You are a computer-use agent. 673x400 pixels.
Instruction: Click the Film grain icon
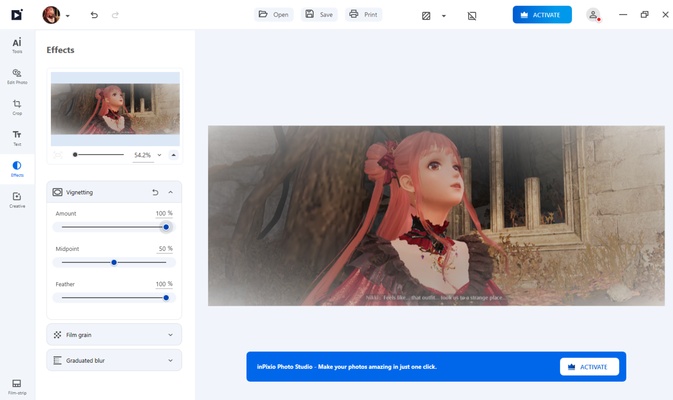tap(57, 335)
